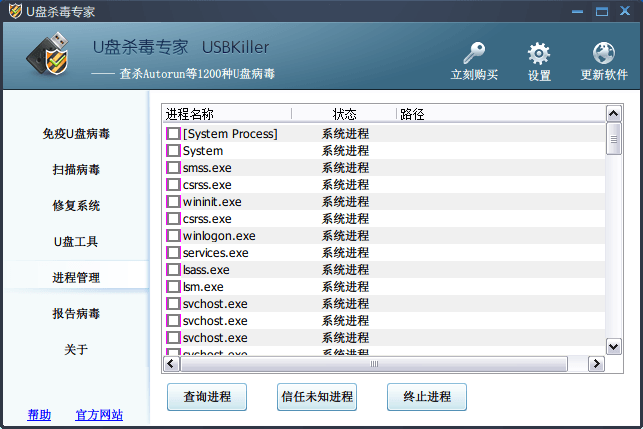Select the services.exe process name
643x429 pixels.
[216, 253]
